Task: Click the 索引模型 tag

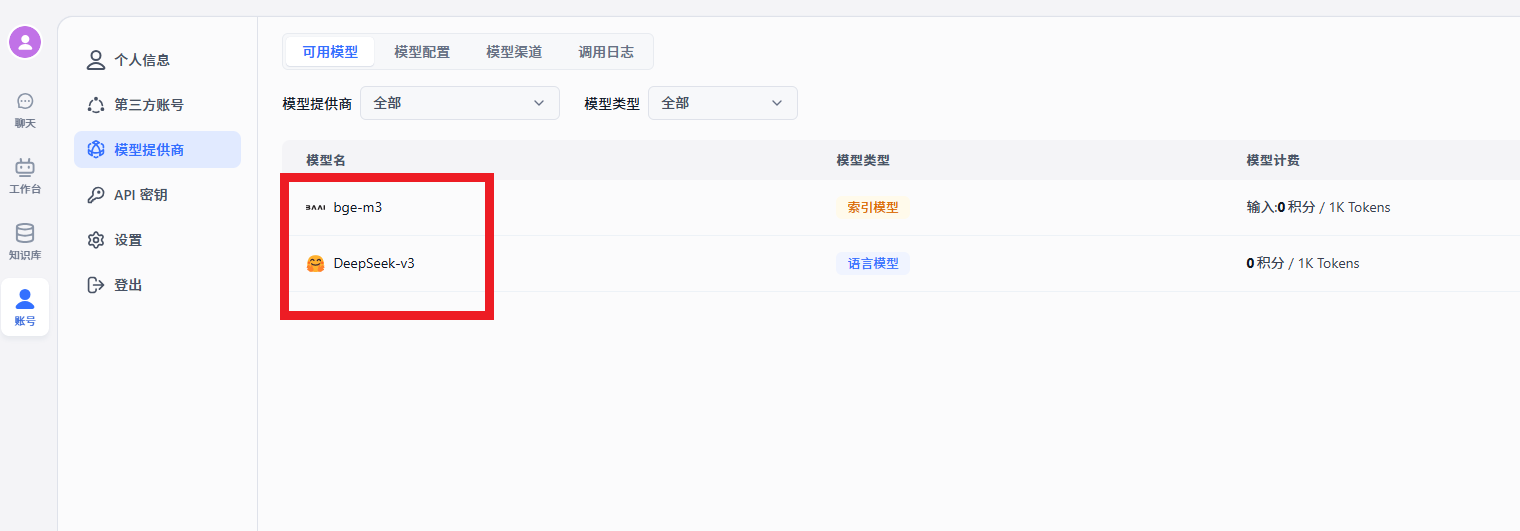Action: click(873, 208)
